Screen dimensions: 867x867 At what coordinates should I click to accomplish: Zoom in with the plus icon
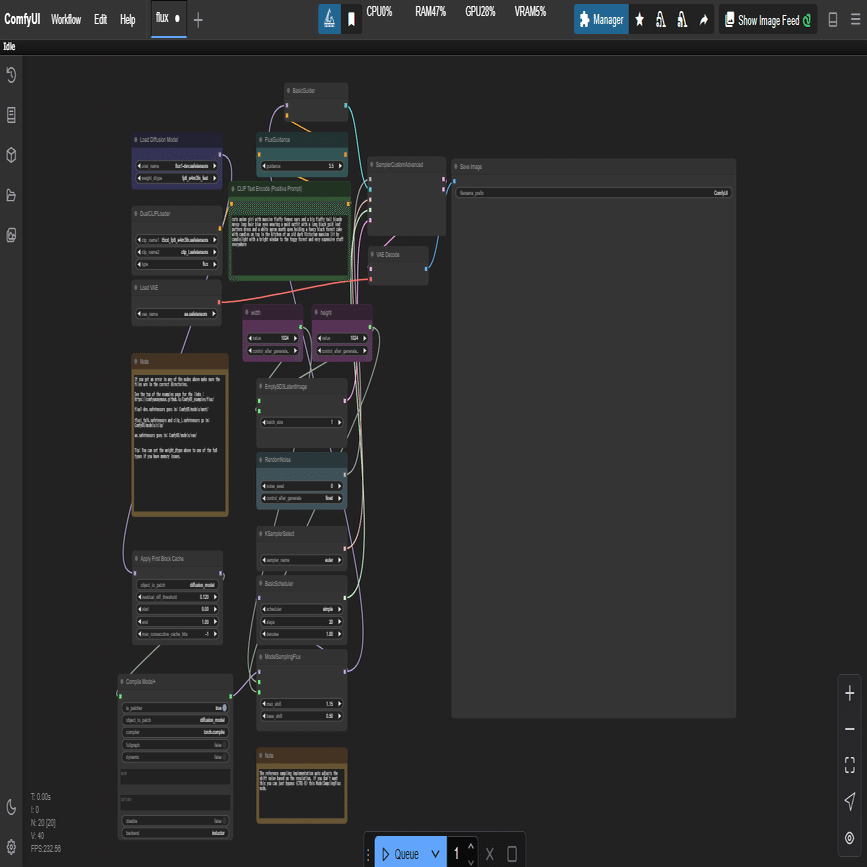click(849, 693)
